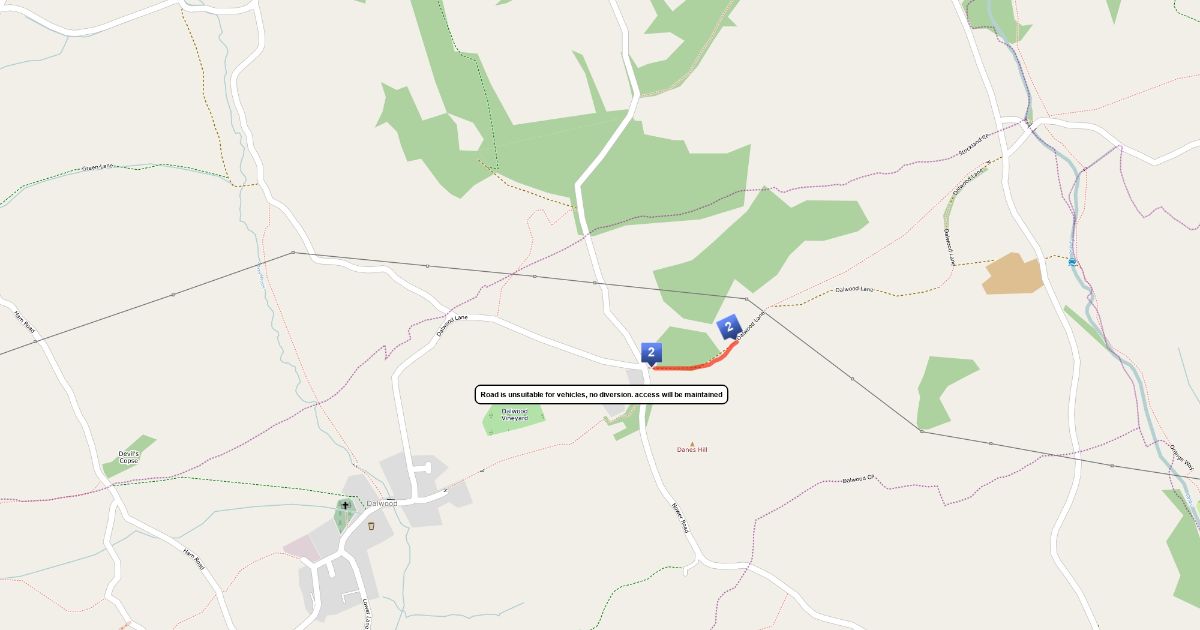Viewport: 1200px width, 630px height.
Task: Select the pub icon in Dalwood village
Action: coord(371,525)
